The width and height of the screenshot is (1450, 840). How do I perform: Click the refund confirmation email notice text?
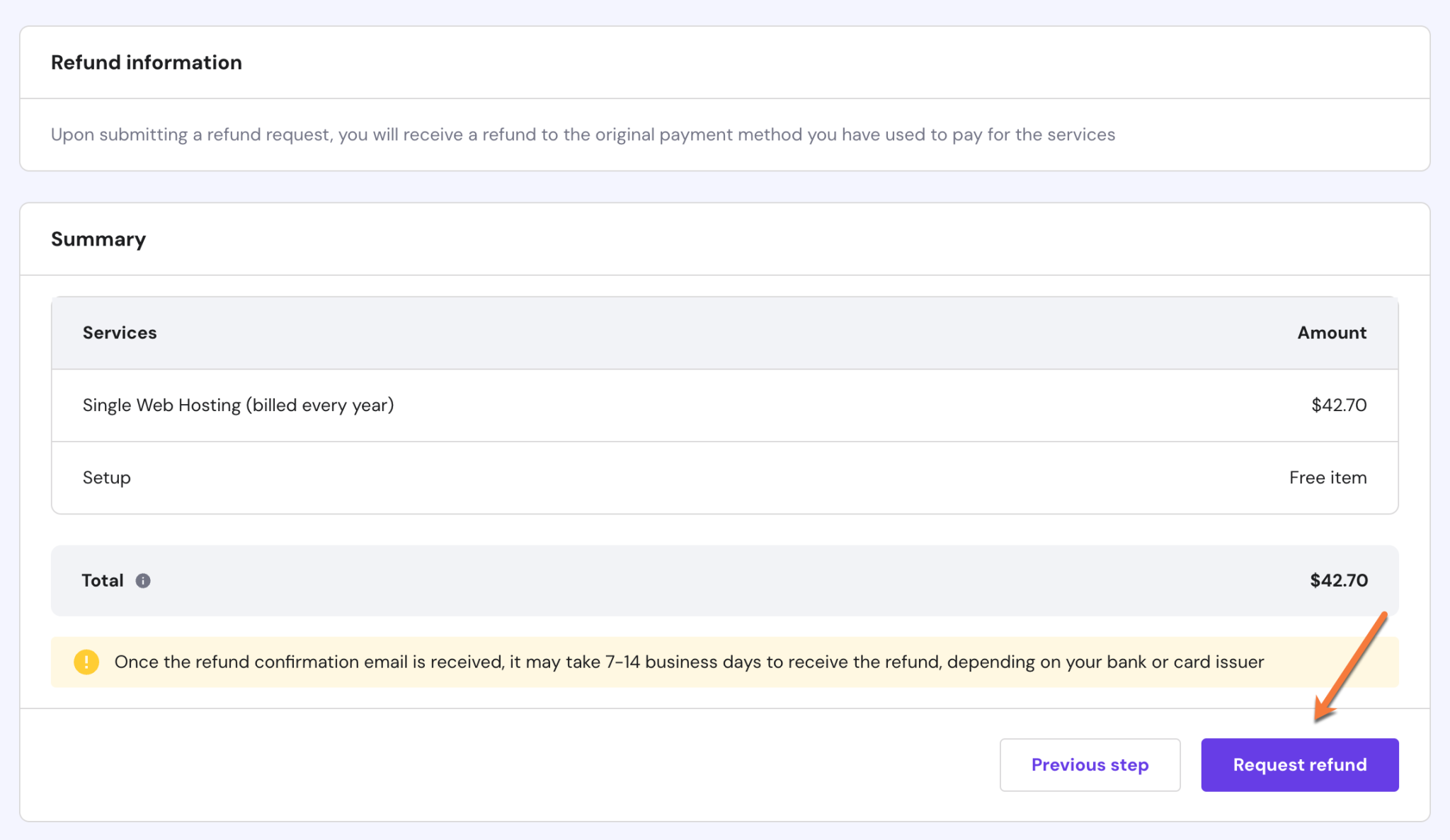tap(688, 662)
